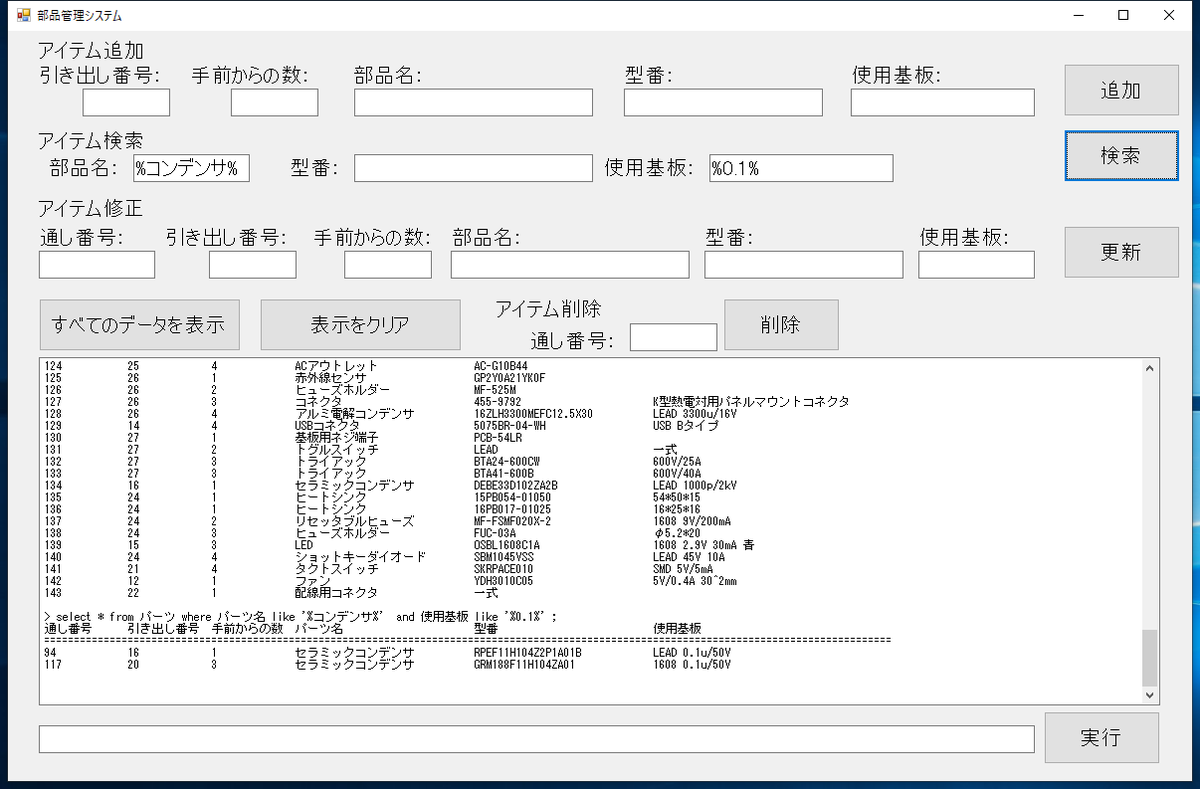Focus 引き出し番号 field in アイテム修正
1200x789 pixels.
click(x=252, y=265)
